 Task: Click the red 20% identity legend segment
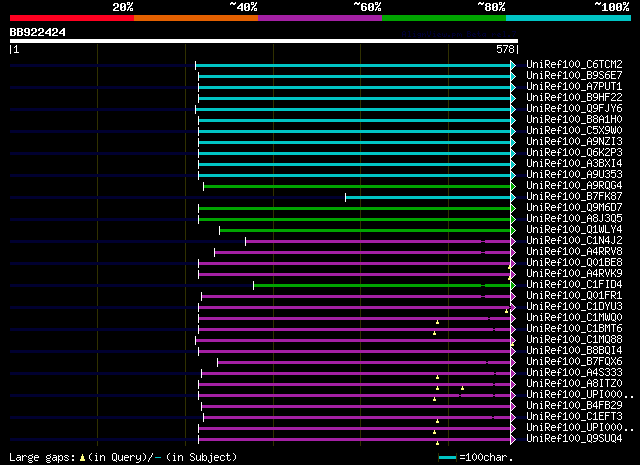click(72, 18)
